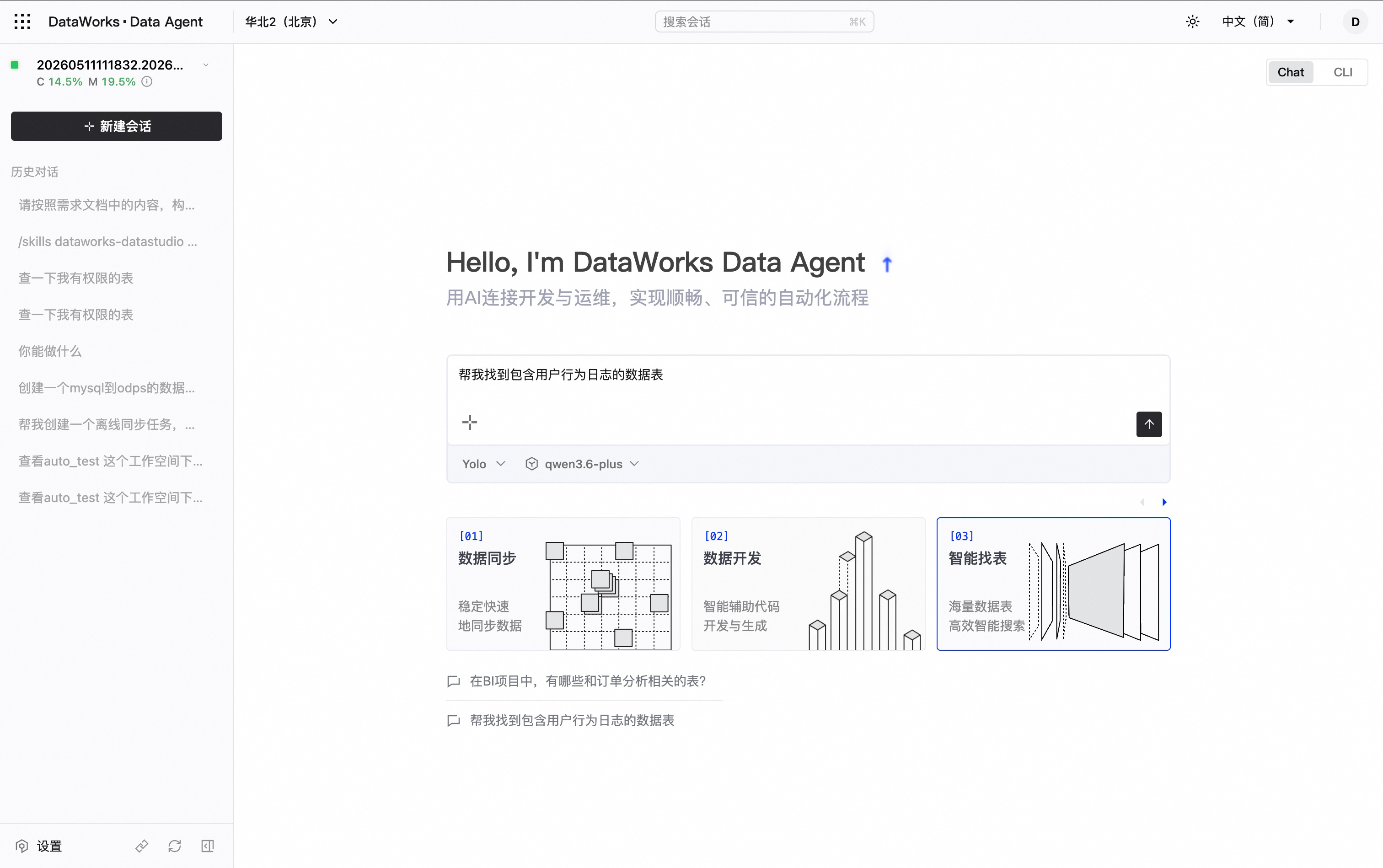
Task: Select the [01] 数据同步 card
Action: tap(563, 584)
